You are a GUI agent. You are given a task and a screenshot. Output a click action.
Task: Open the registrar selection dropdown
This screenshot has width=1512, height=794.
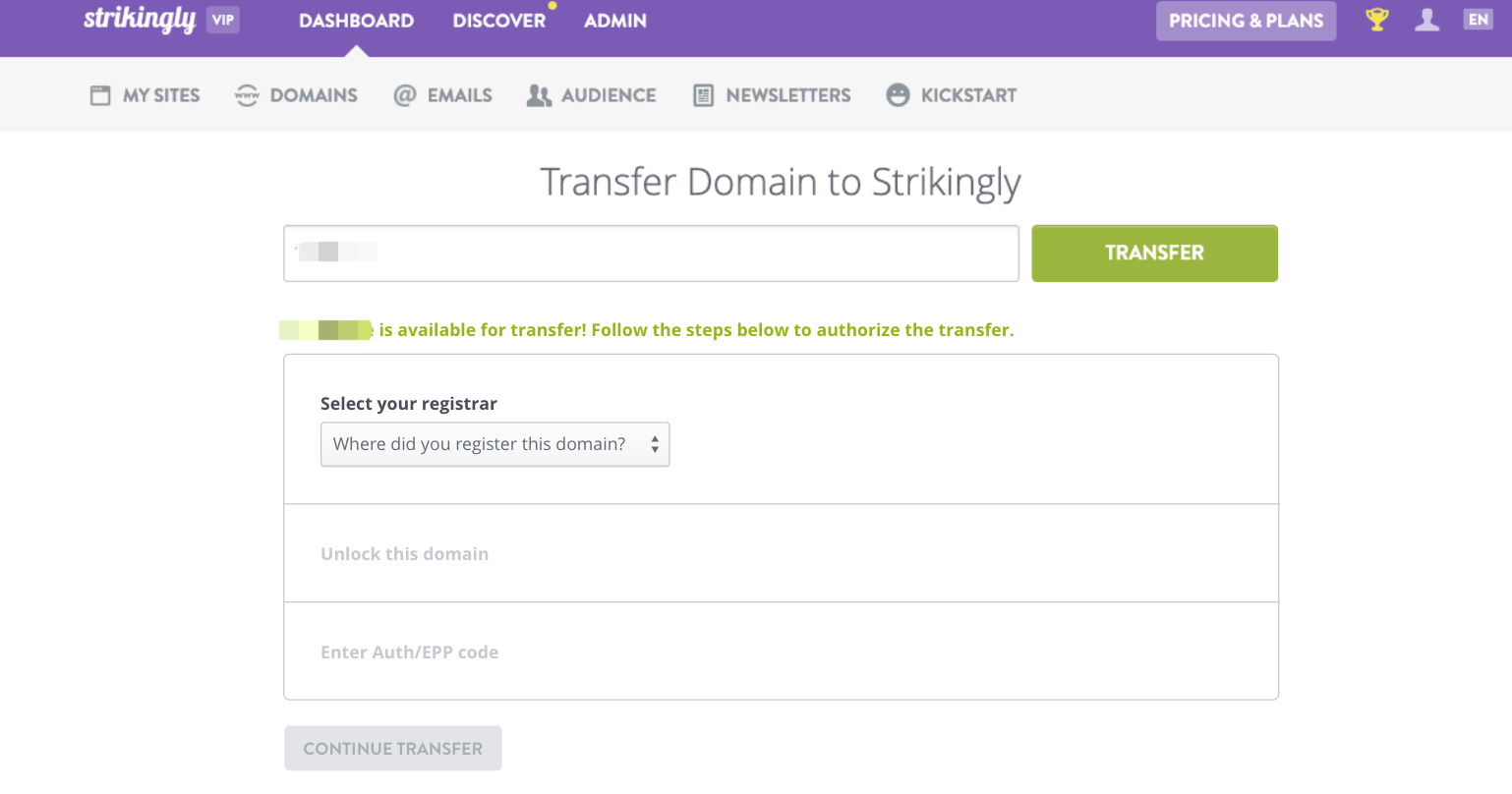(494, 444)
